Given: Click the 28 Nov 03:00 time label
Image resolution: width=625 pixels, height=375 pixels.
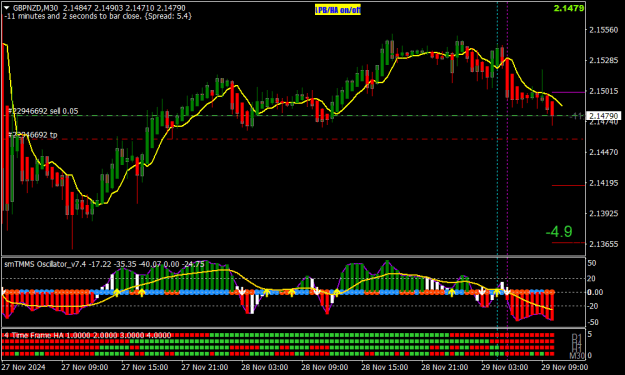Looking at the screenshot, I should pyautogui.click(x=264, y=367).
